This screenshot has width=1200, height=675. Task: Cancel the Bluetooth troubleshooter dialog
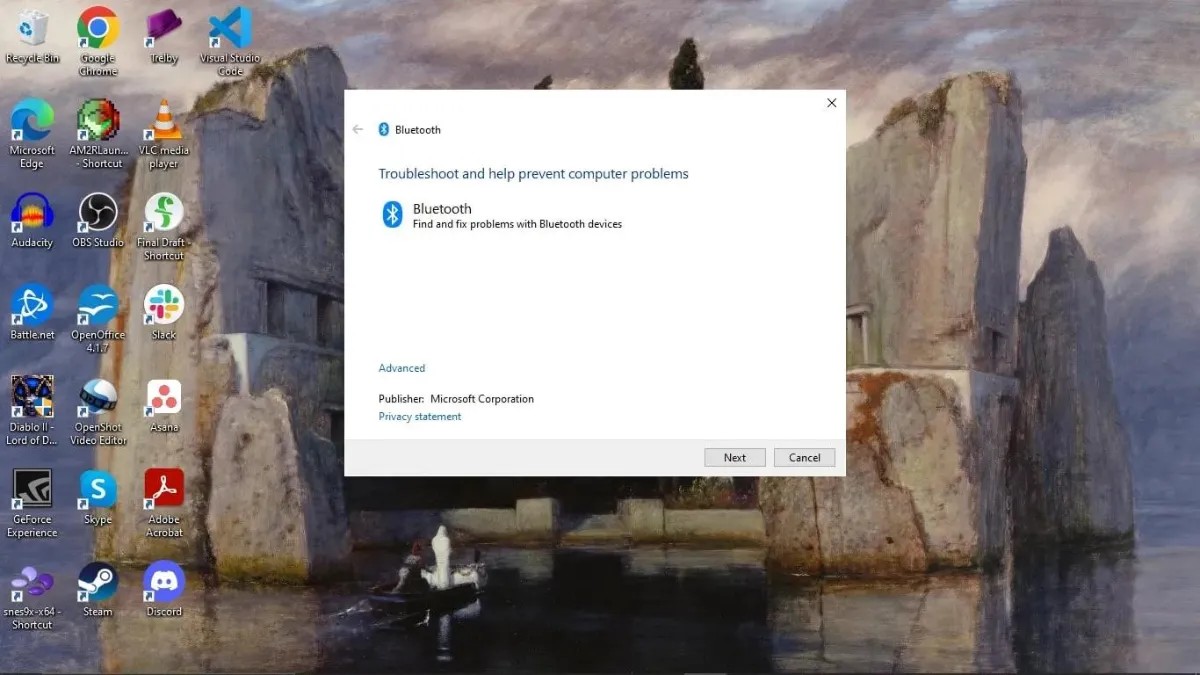point(804,457)
